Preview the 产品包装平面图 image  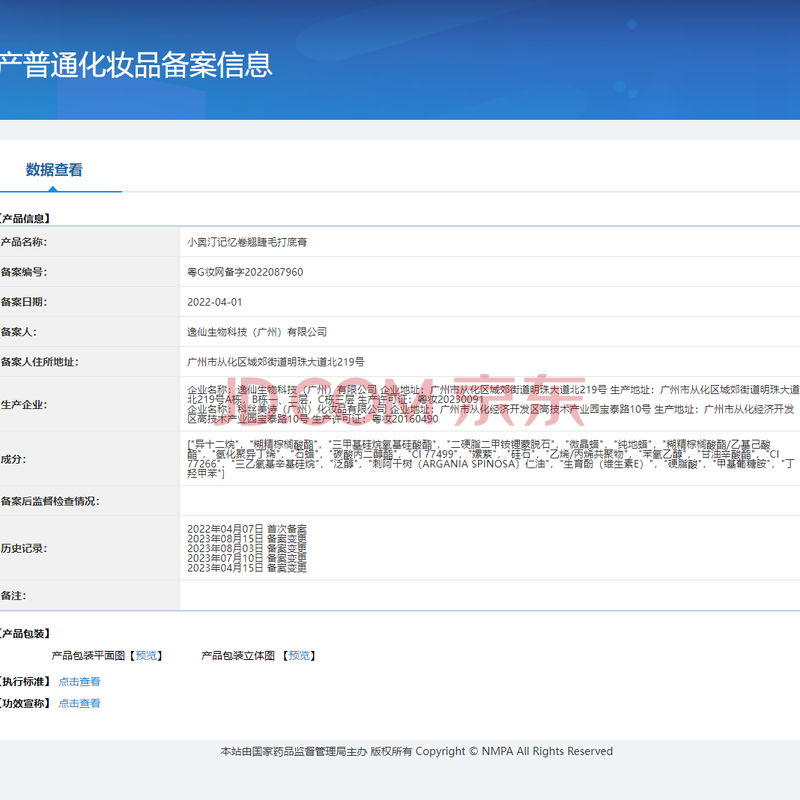[x=146, y=656]
